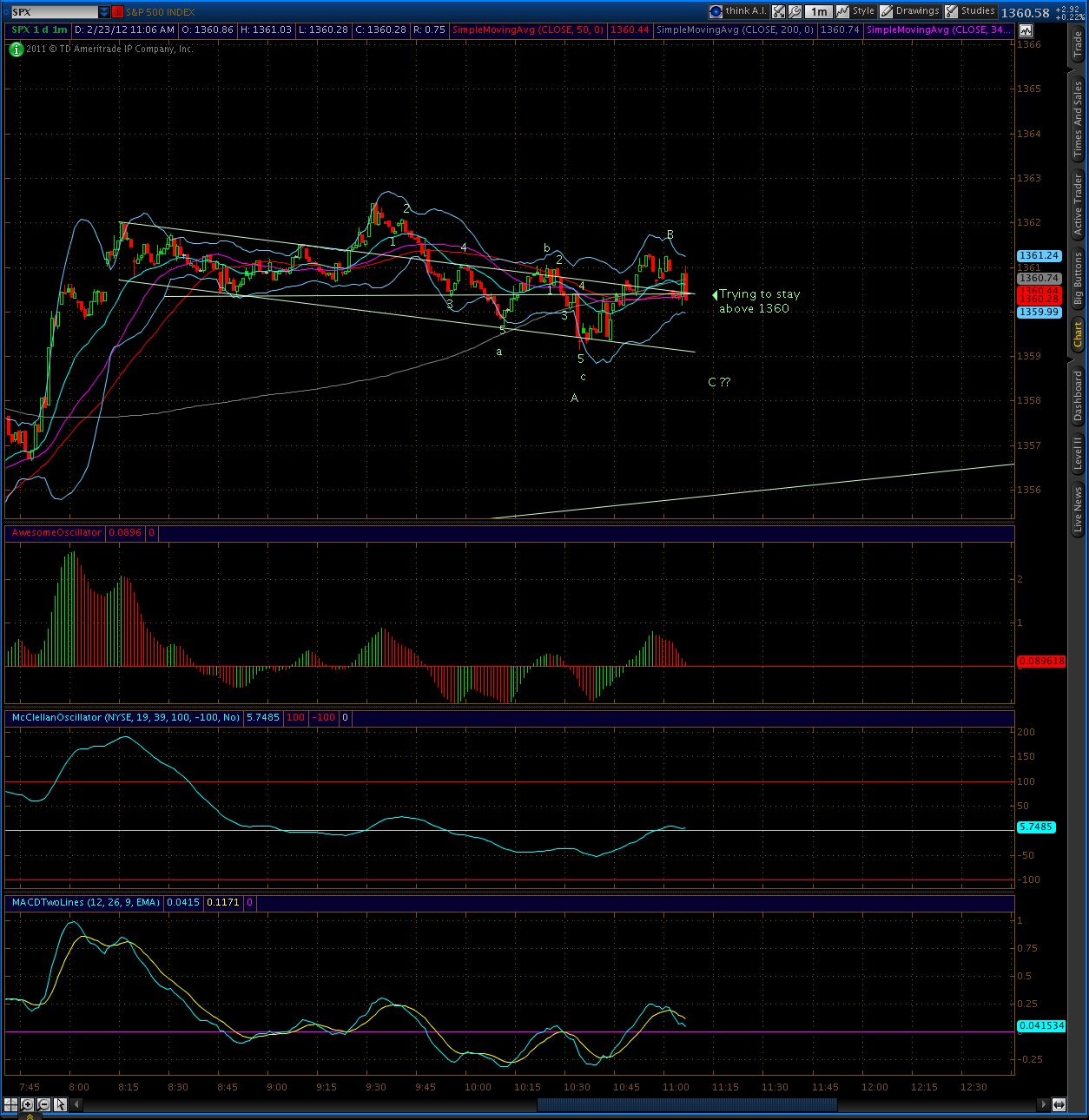Open the Times And Sales side tab
1089x1120 pixels.
tap(1078, 119)
